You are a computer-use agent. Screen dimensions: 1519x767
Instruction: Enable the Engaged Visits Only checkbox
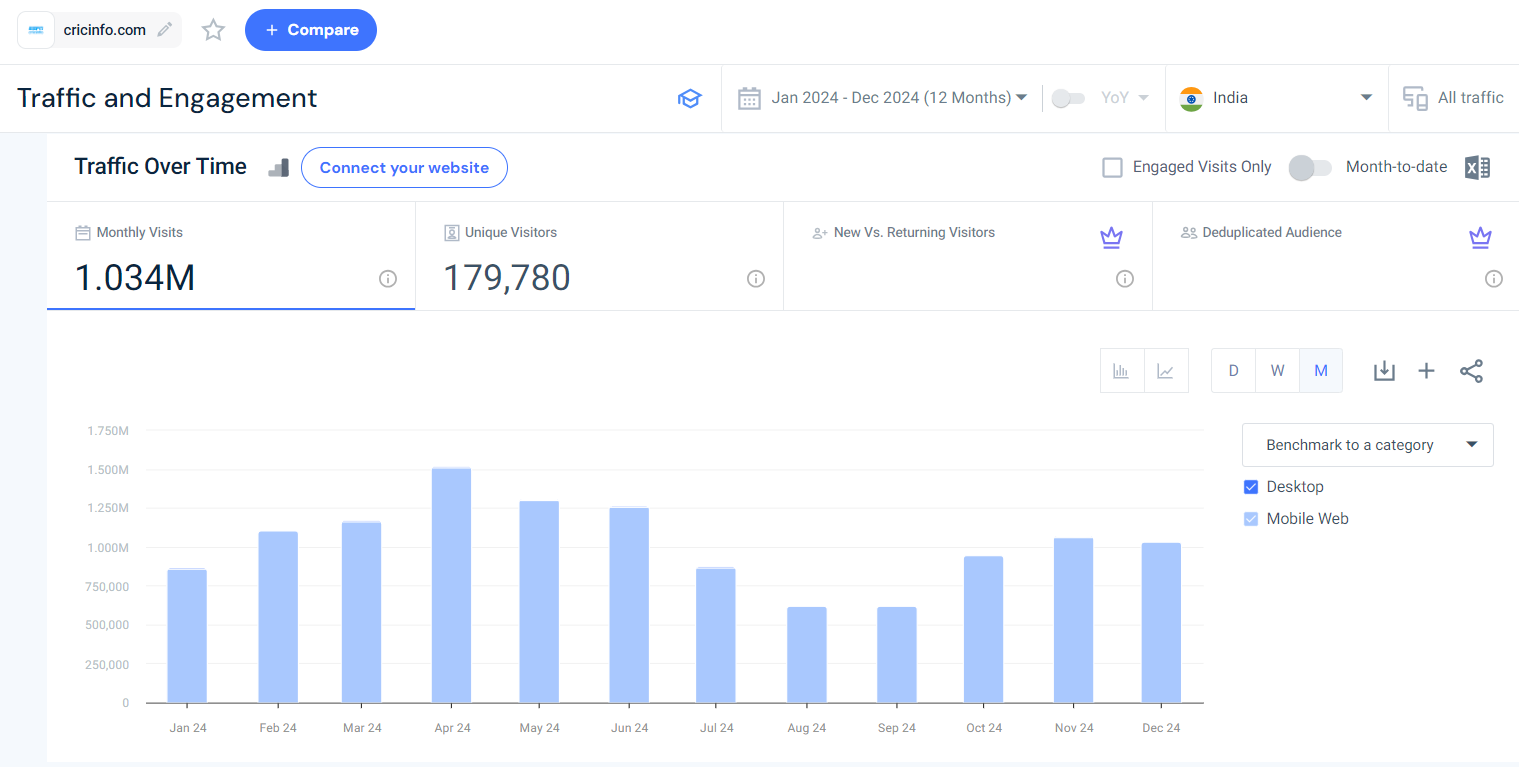click(1112, 167)
